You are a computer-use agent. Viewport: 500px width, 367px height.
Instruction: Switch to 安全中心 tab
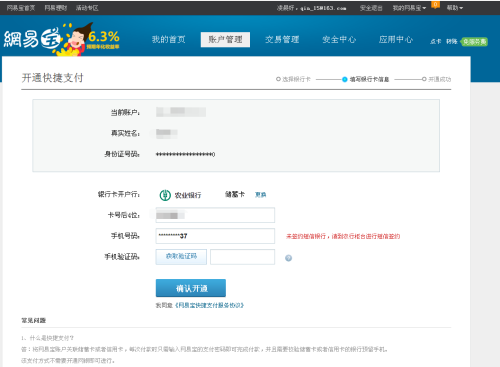(339, 39)
